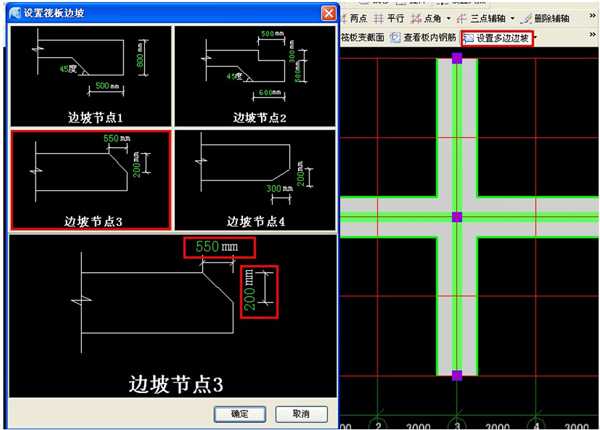Viewport: 600px width, 430px height.
Task: Choose the 三点辅轴 three-point auxiliary axis tool
Action: pyautogui.click(x=481, y=18)
